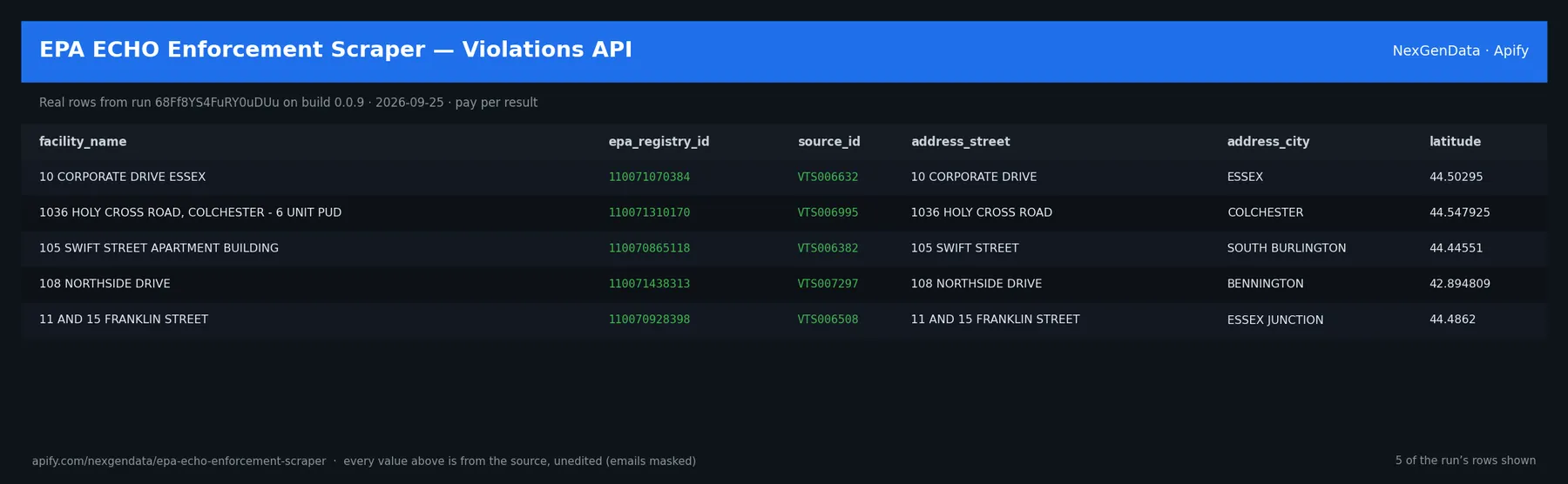Click the EPA ECHO Enforcement Scraper title

(x=335, y=50)
